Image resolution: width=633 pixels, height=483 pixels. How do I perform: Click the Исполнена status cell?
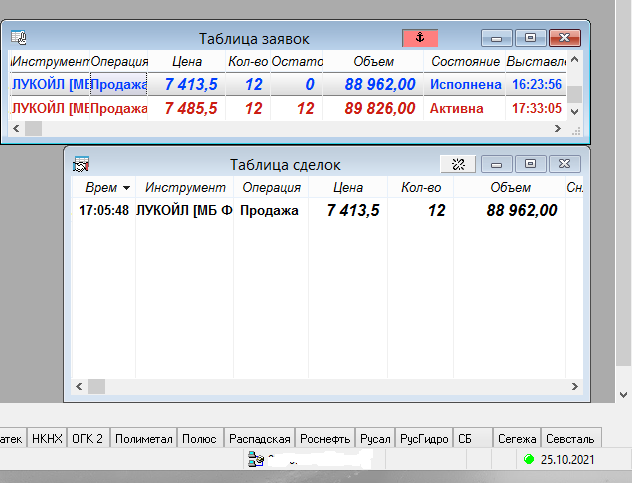click(465, 84)
